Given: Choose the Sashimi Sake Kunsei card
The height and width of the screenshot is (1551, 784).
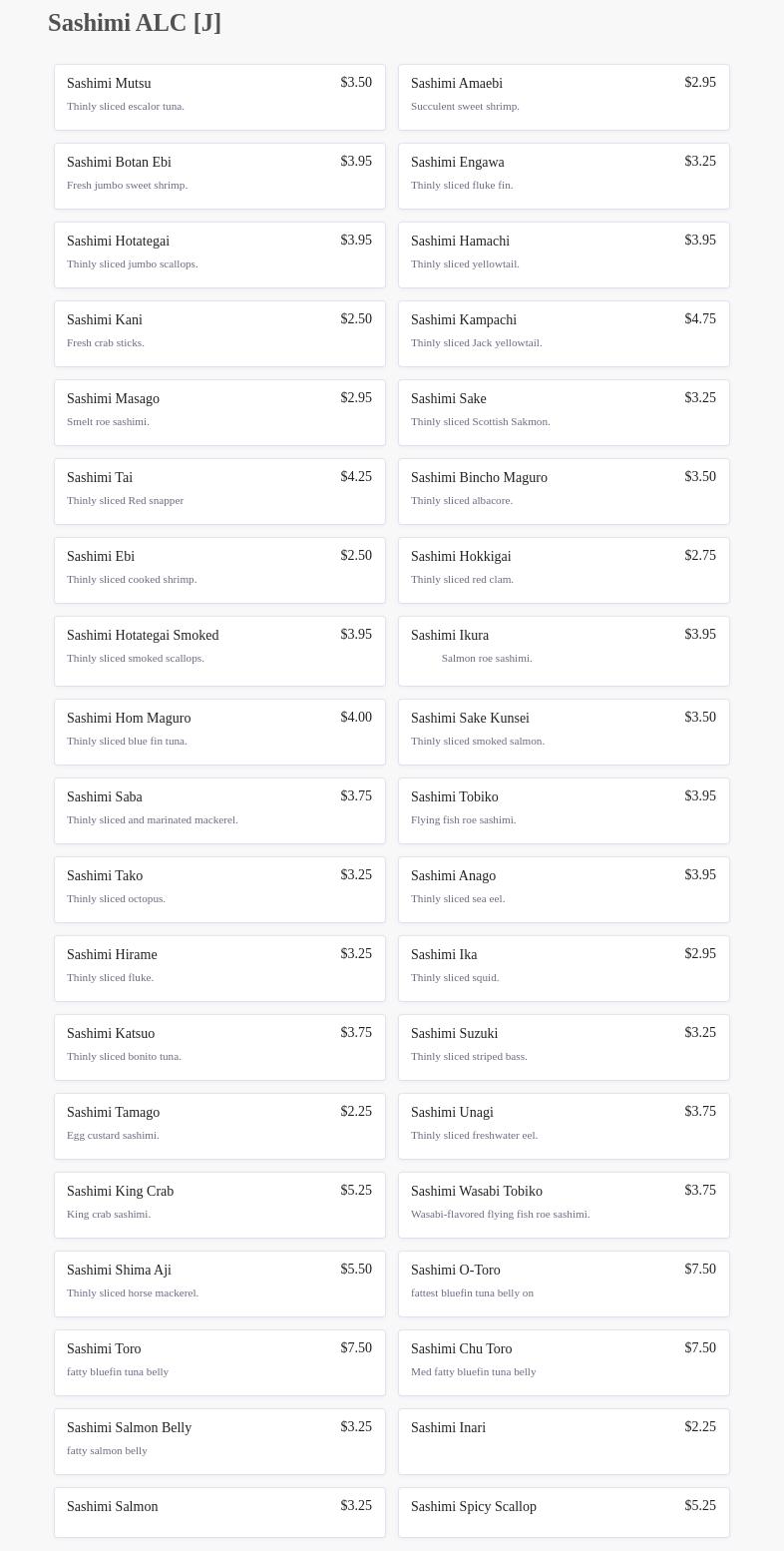Looking at the screenshot, I should pos(564,732).
